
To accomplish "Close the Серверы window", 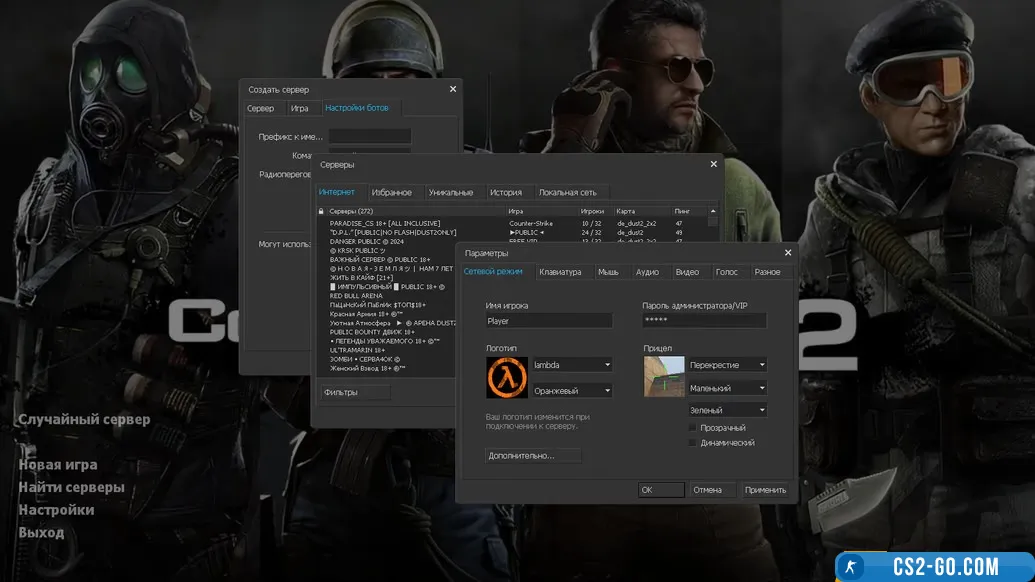I will (x=713, y=164).
